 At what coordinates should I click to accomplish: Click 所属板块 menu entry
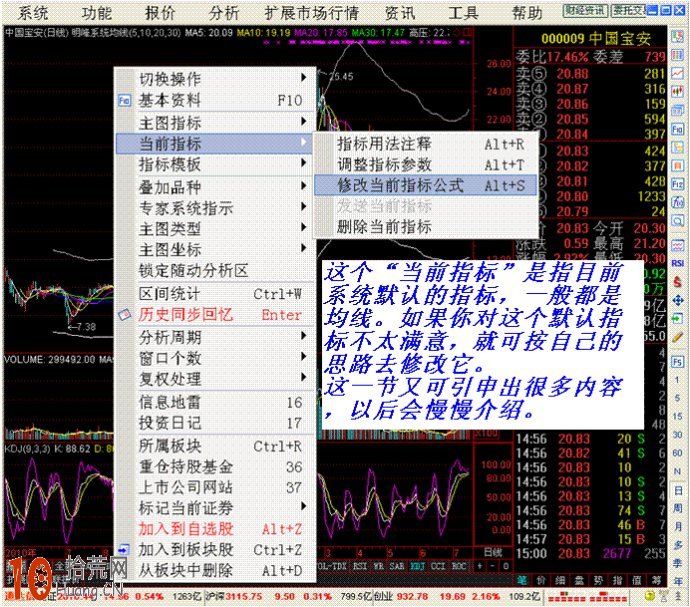click(x=215, y=446)
